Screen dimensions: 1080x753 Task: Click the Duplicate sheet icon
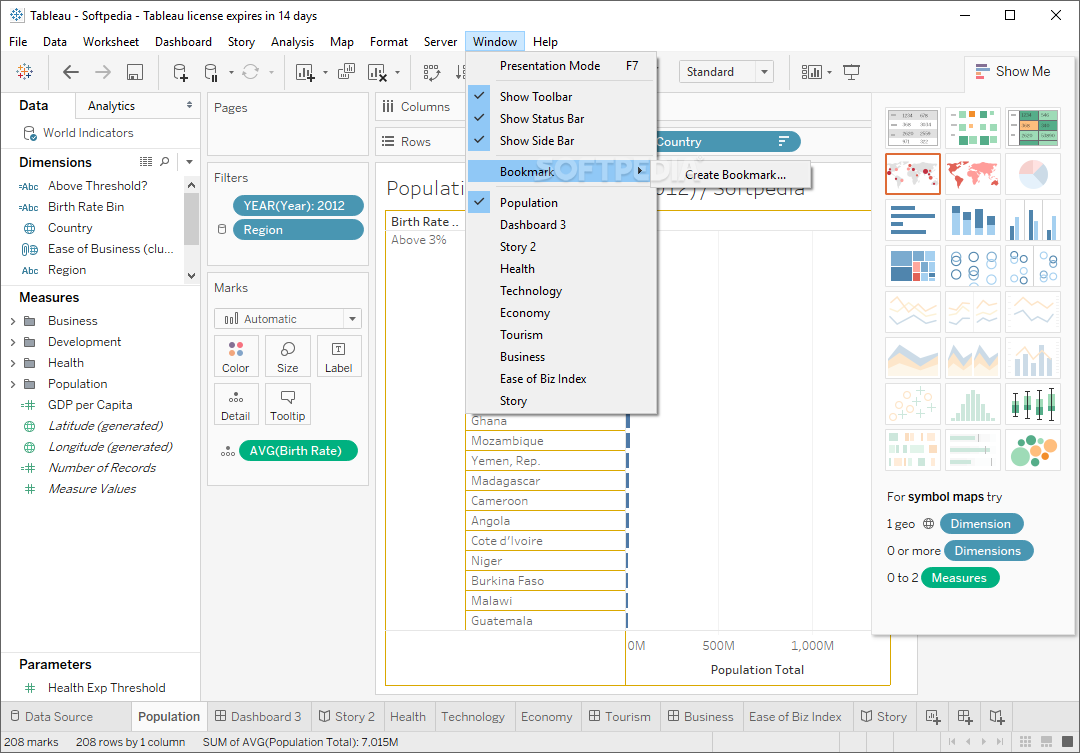pos(346,72)
